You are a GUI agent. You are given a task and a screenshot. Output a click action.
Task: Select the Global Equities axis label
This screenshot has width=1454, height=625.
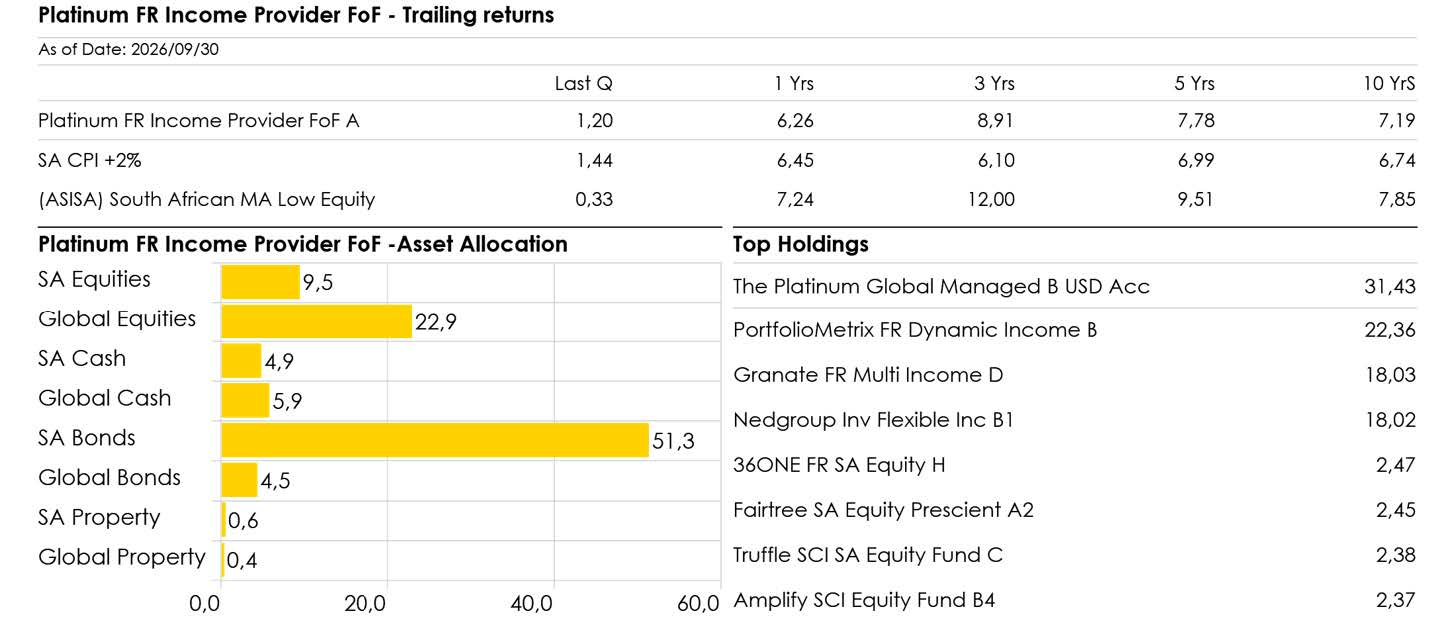click(x=117, y=319)
